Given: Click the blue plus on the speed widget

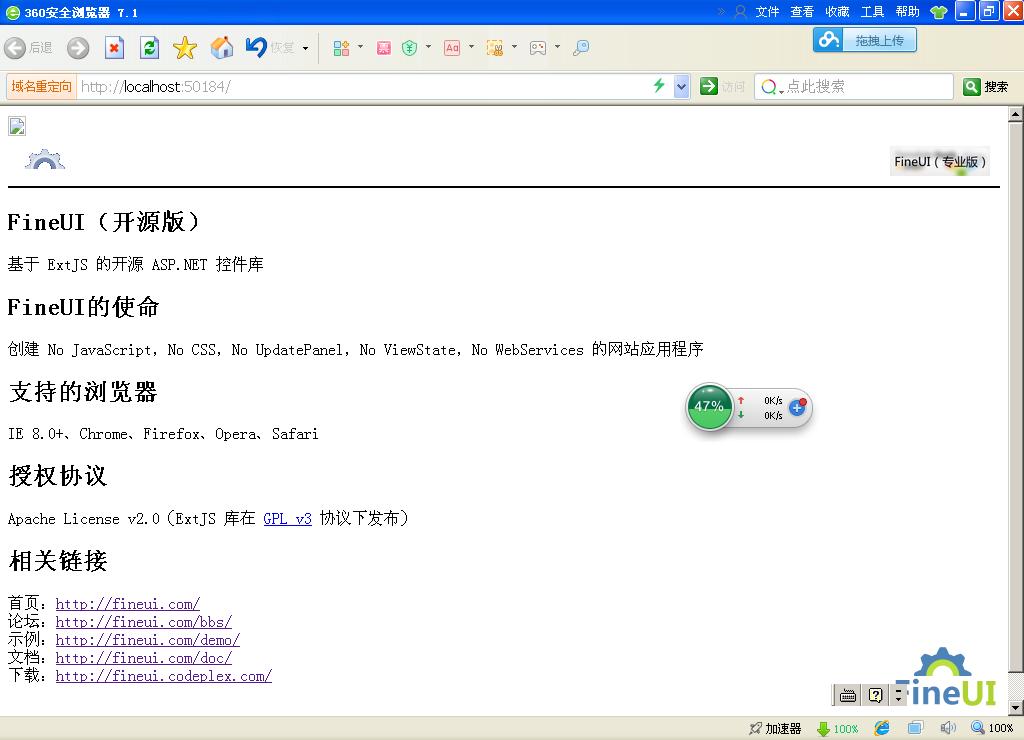Looking at the screenshot, I should click(x=797, y=408).
